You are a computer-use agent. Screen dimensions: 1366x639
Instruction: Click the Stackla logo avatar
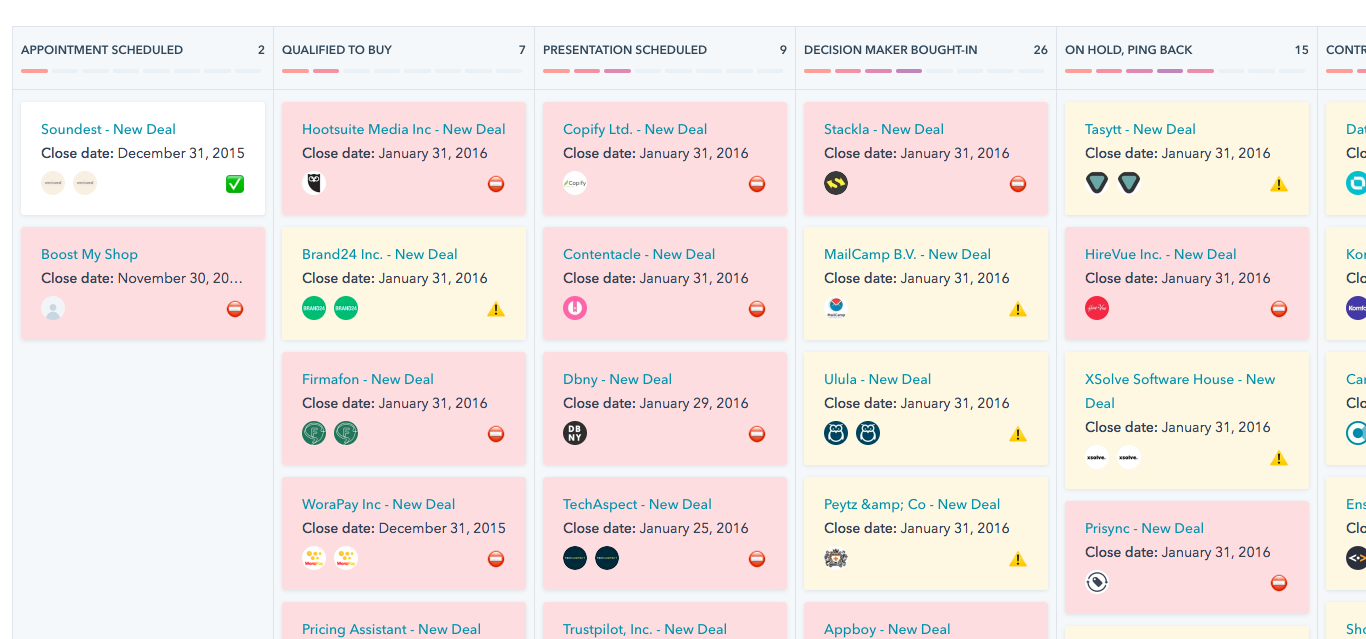[x=836, y=183]
